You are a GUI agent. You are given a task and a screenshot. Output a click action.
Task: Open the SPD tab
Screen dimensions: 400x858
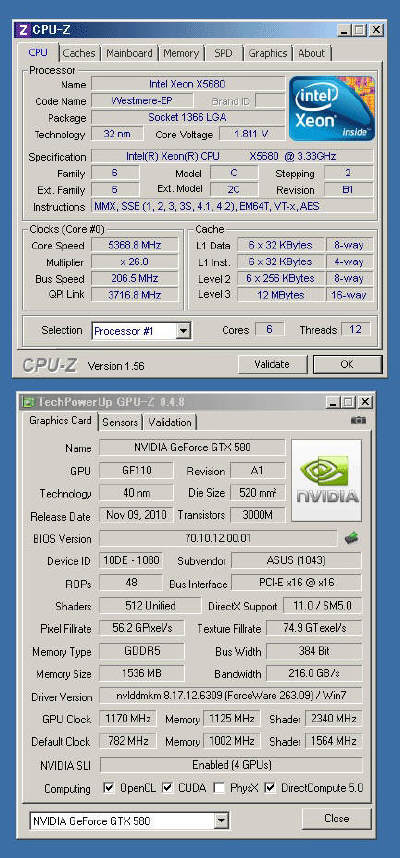coord(223,53)
